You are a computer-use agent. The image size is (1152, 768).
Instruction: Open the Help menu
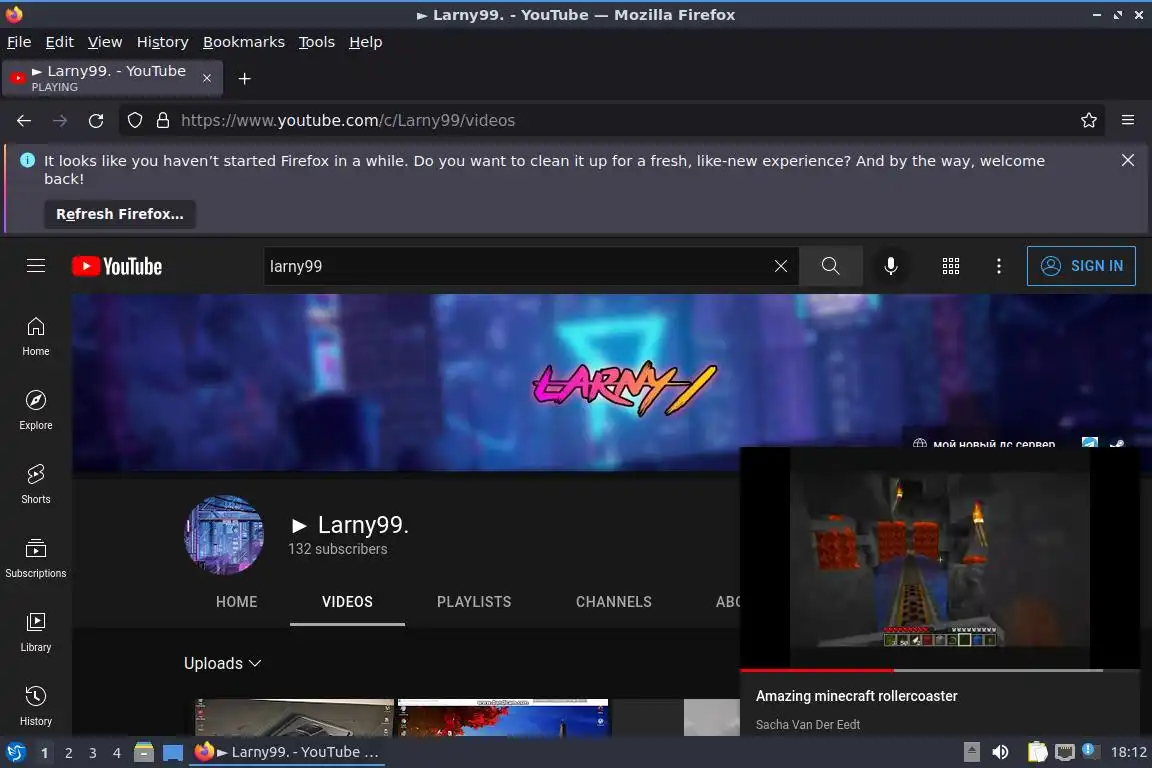(x=365, y=42)
